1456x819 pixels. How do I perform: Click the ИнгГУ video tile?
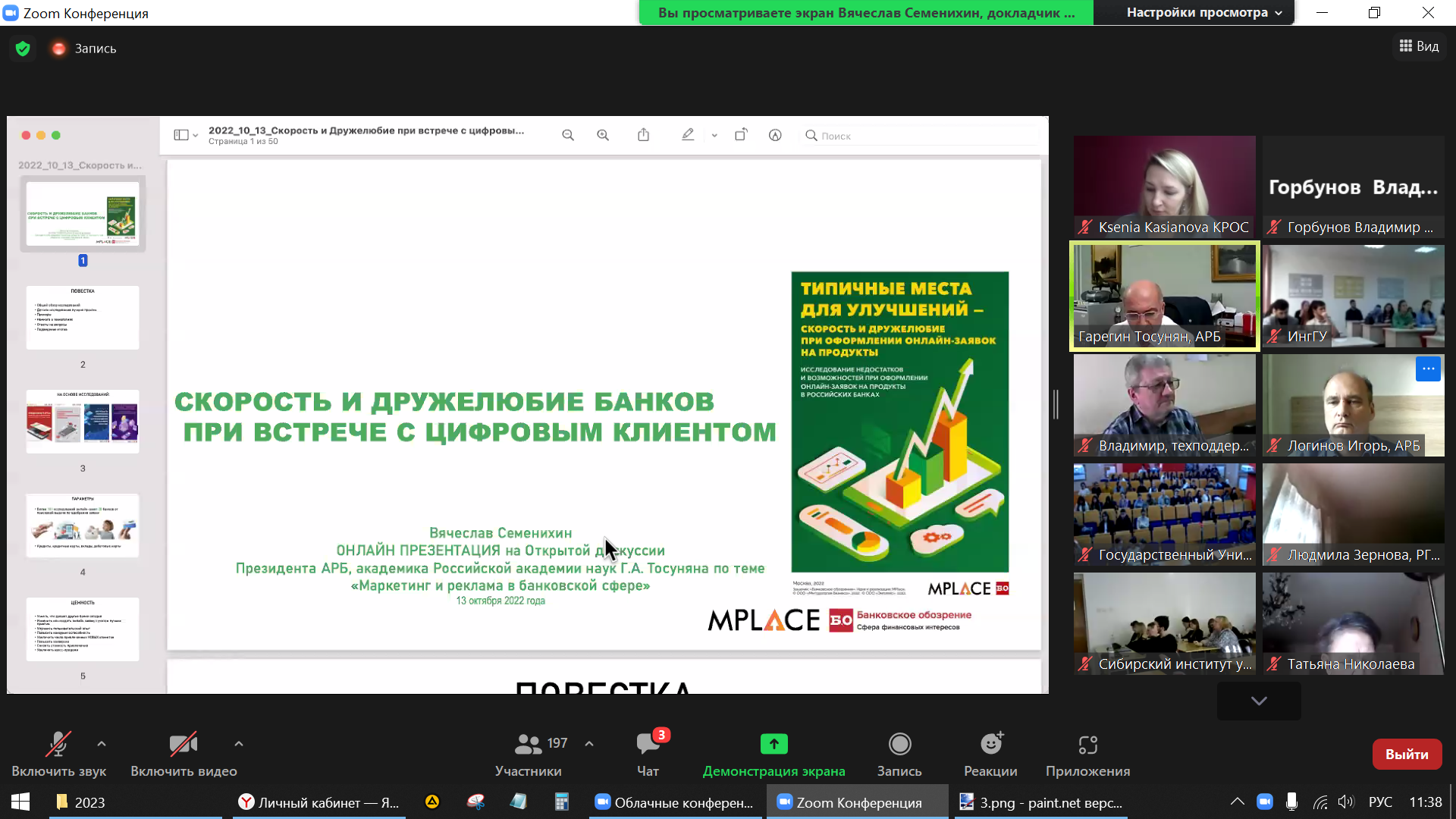(1353, 296)
